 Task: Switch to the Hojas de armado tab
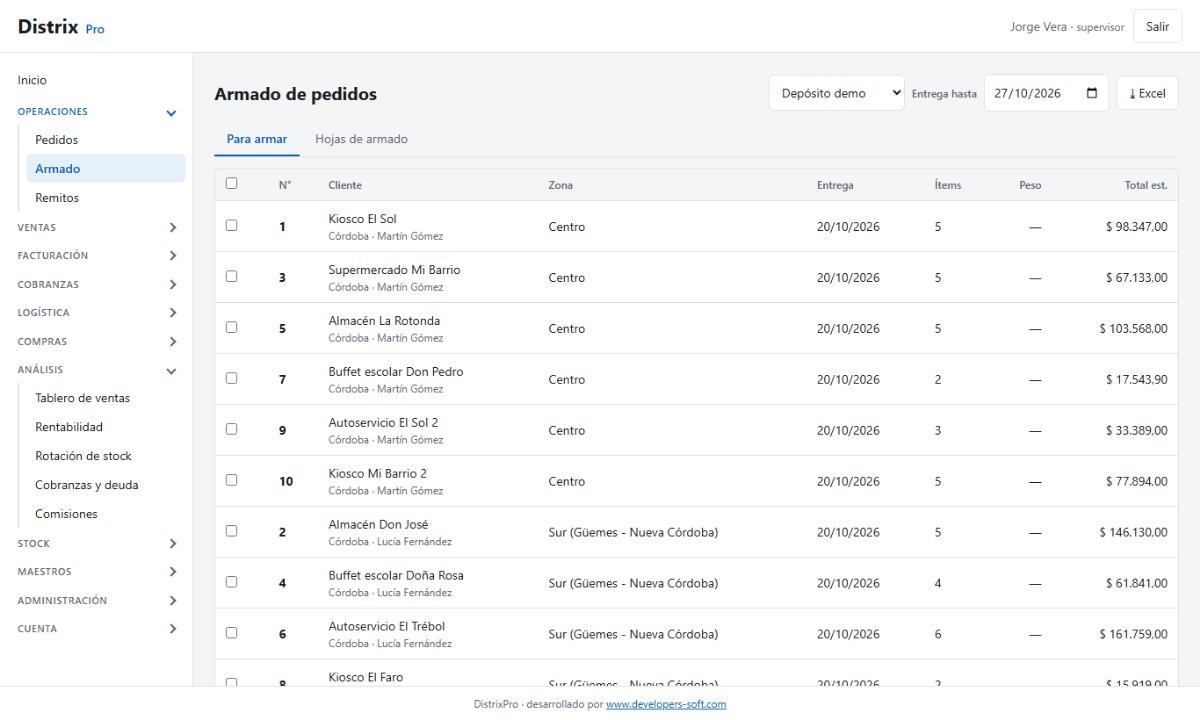click(x=361, y=140)
